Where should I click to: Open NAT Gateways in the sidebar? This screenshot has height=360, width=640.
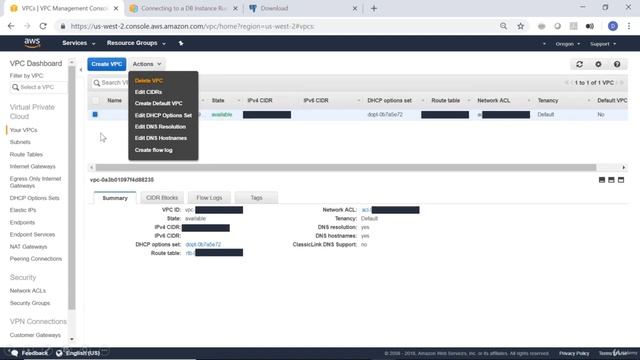point(28,247)
